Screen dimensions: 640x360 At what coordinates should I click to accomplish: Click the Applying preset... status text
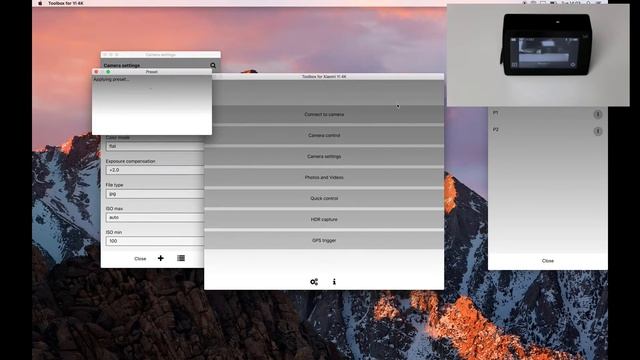coord(111,79)
